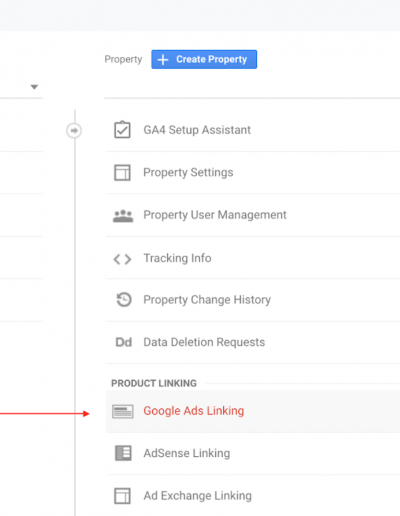
Task: Open Tracking Info menu item
Action: pos(253,258)
